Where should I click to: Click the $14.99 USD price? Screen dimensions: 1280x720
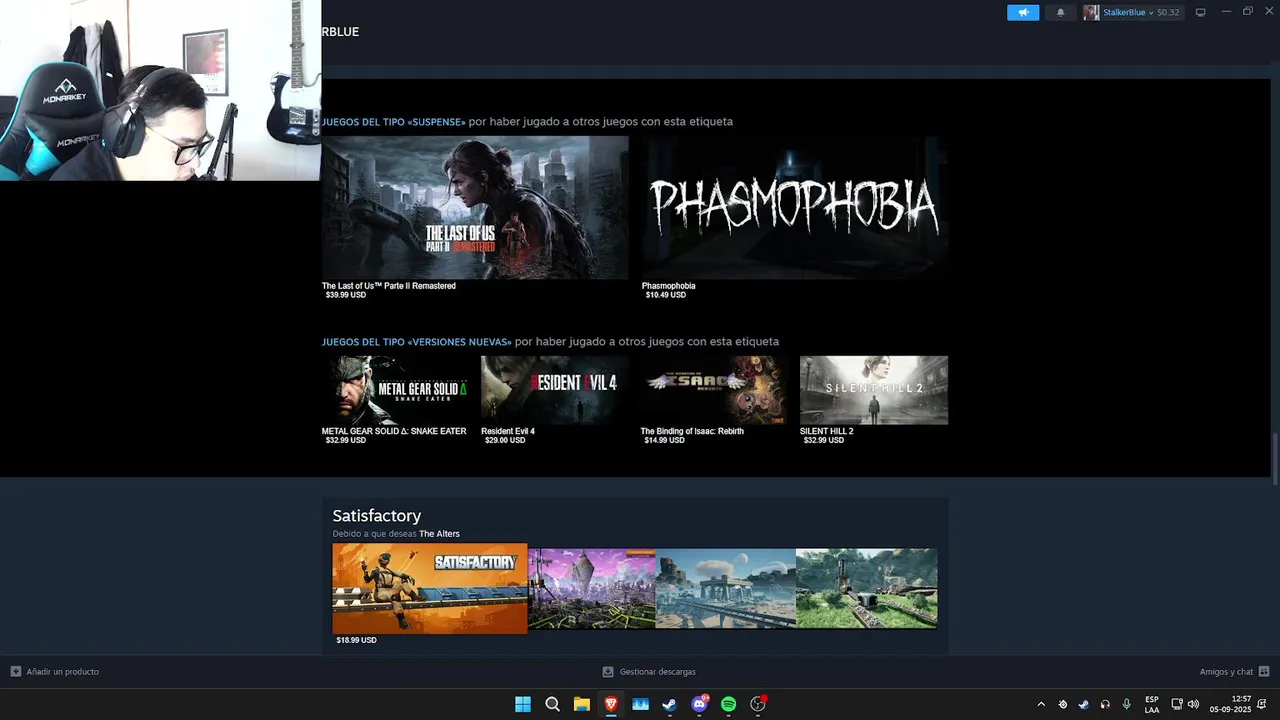pos(665,440)
